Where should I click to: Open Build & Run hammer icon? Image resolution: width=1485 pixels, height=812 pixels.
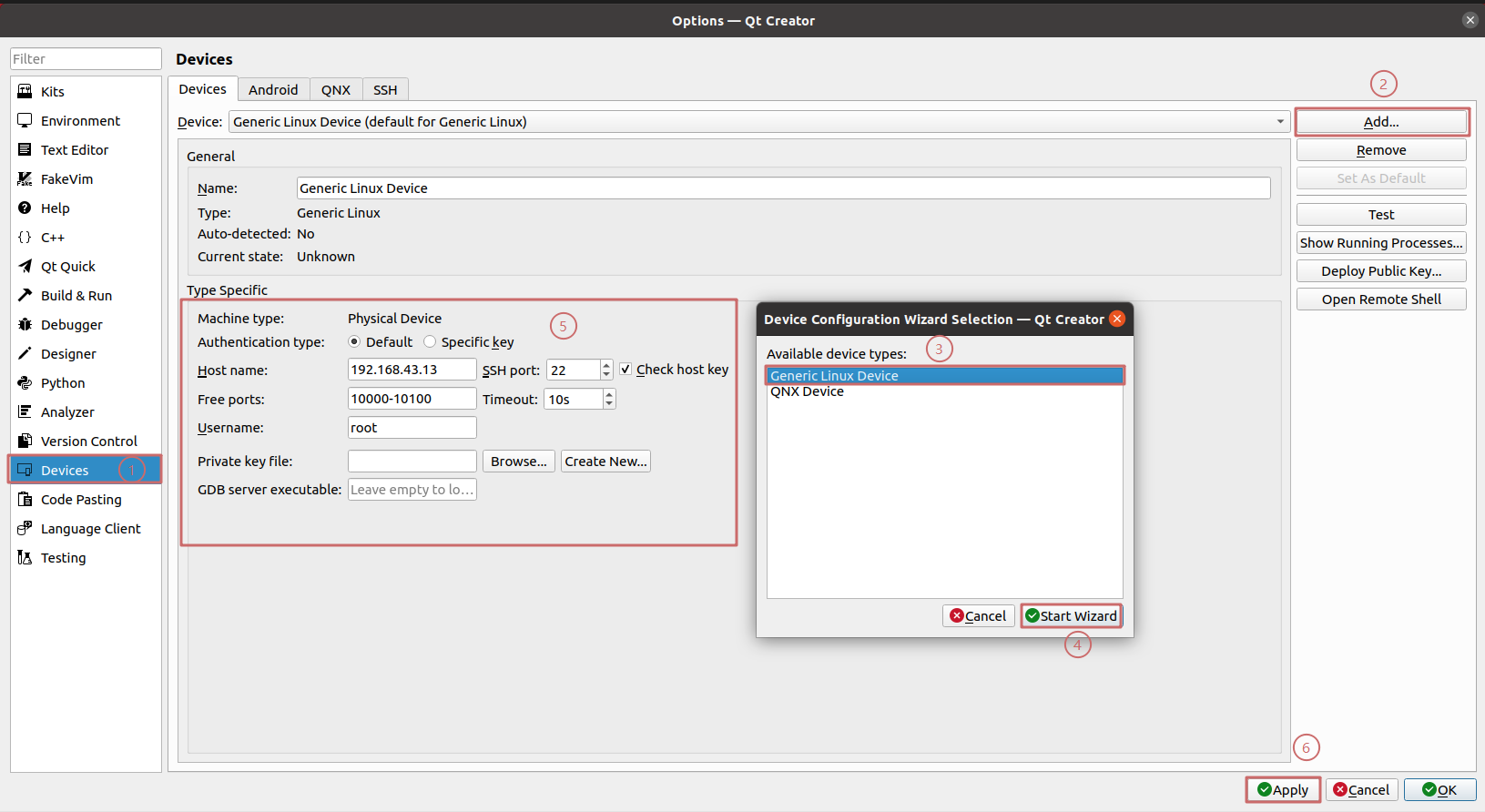point(25,295)
